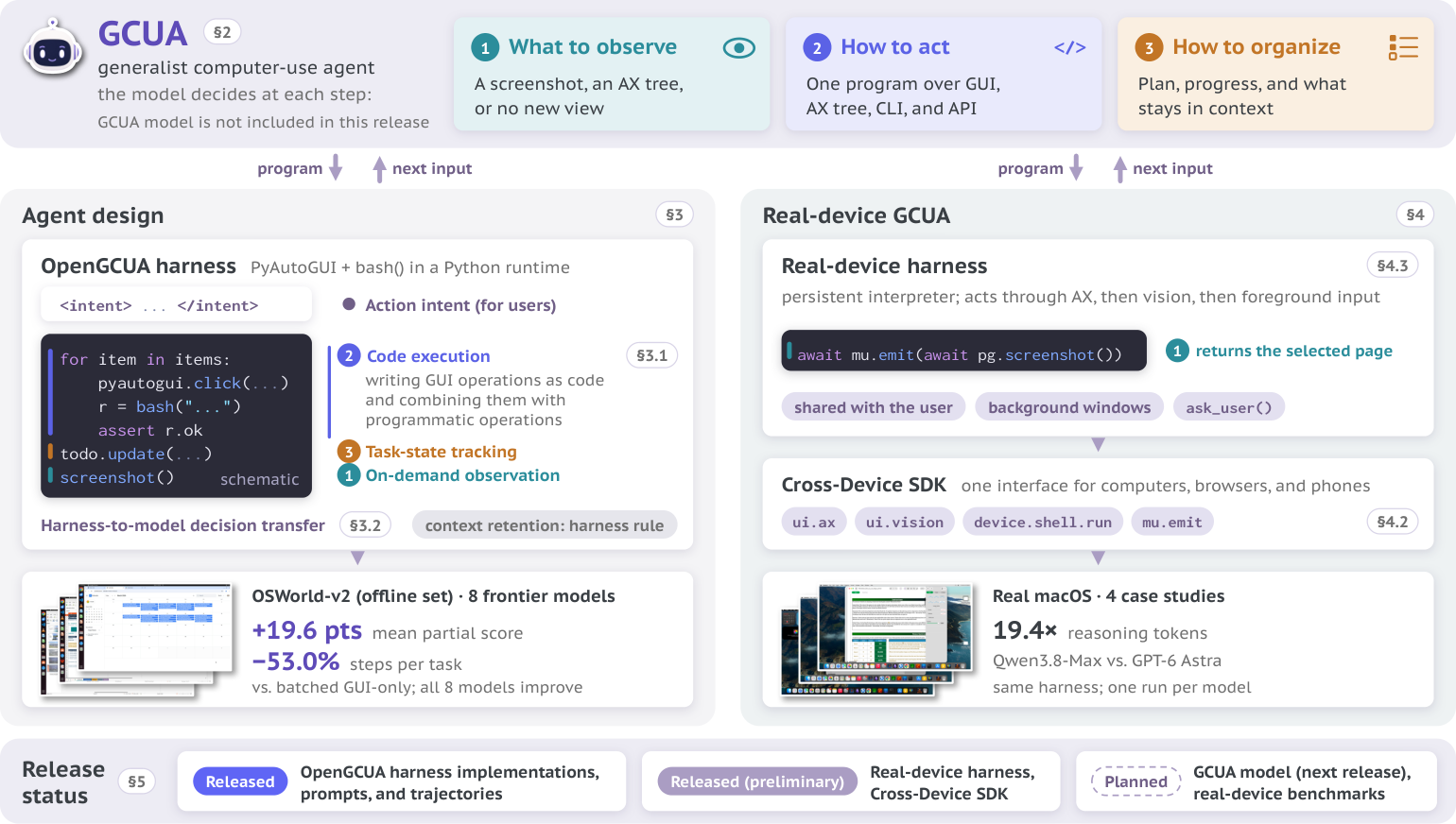The image size is (1456, 824).
Task: Click the '−53.0%' steps per task value
Action: 296,661
